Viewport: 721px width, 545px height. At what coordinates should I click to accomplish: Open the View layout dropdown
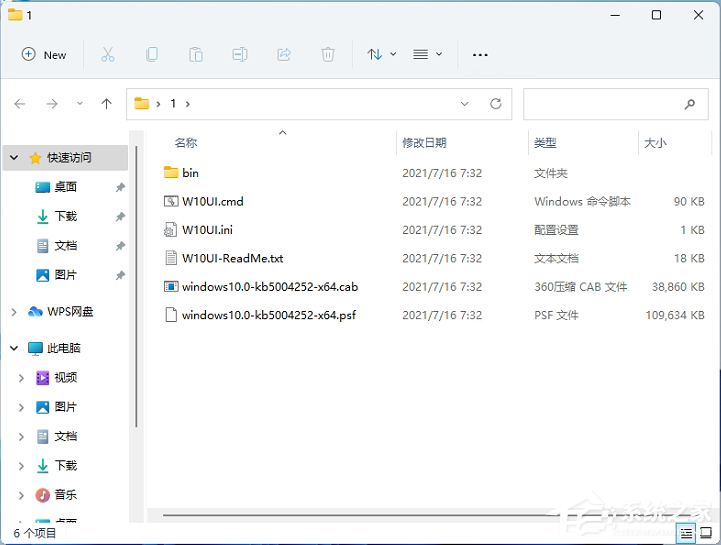(428, 55)
